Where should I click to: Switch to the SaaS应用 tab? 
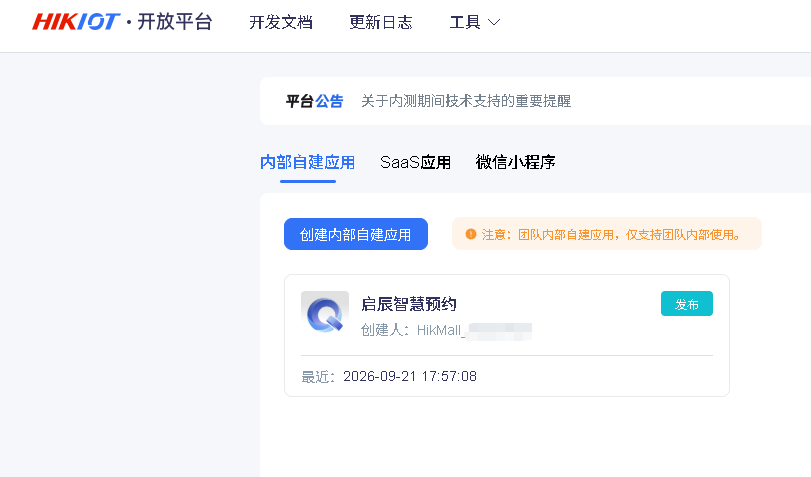pos(415,162)
